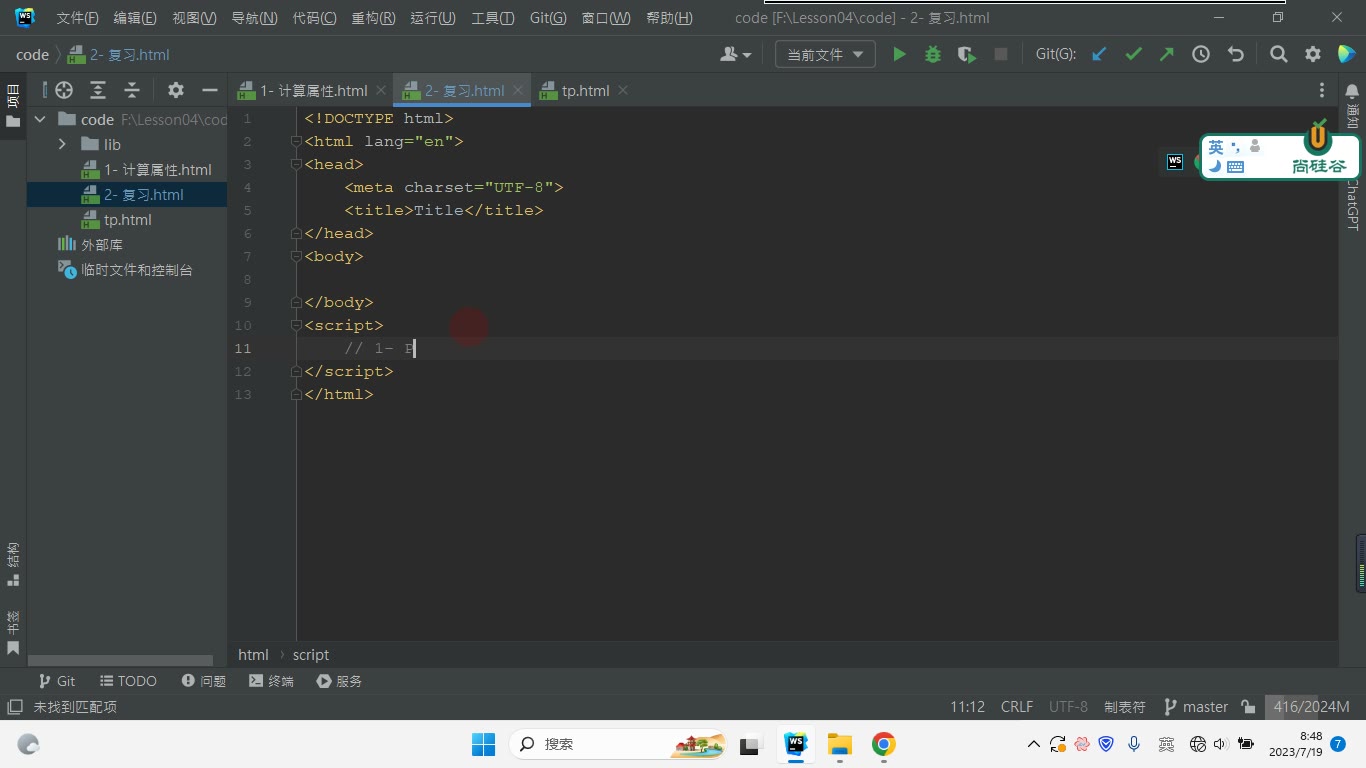Toggle read-only lock icon in status bar

(1248, 707)
